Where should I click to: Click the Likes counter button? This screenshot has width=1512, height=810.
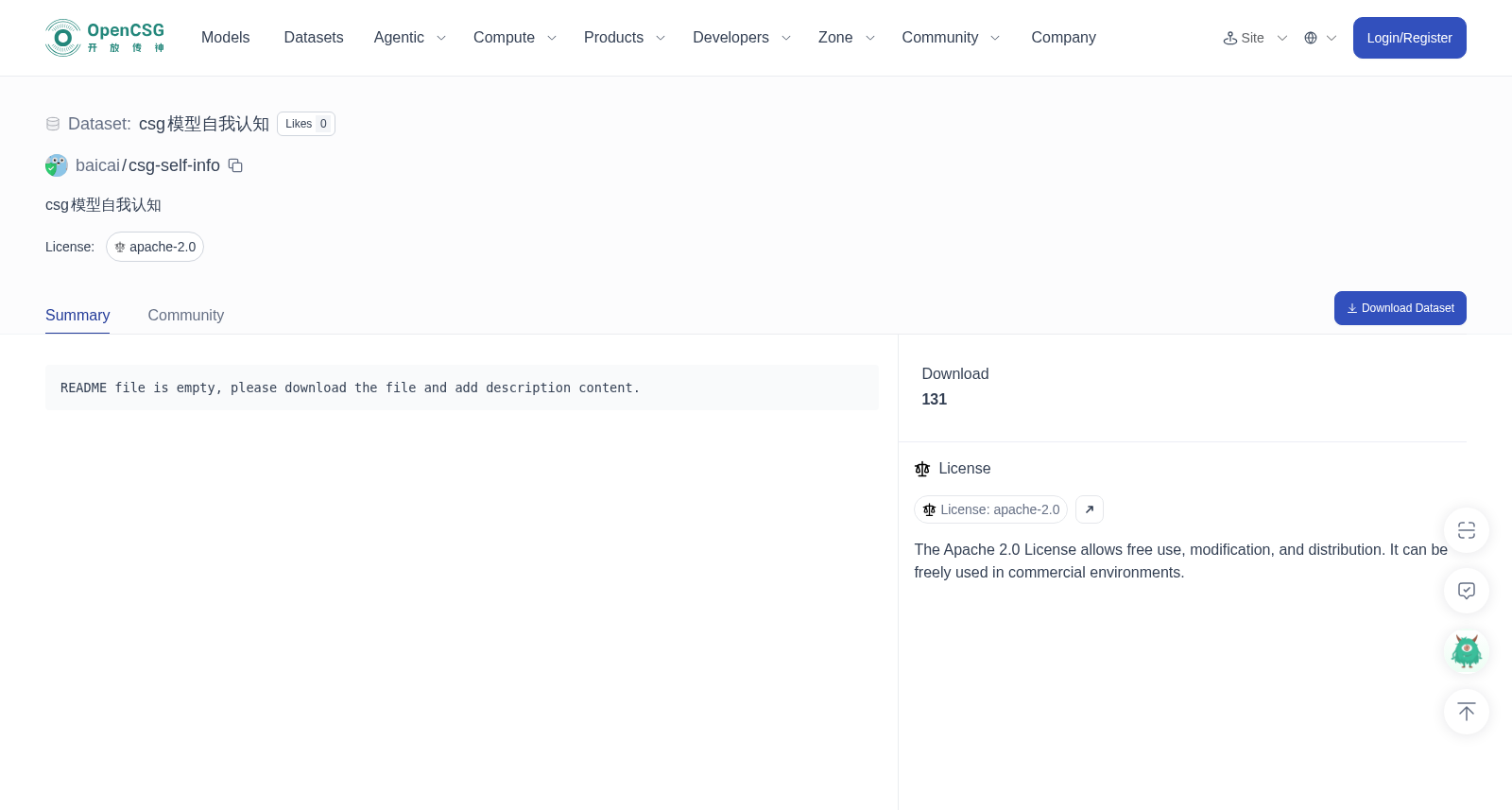tap(306, 124)
